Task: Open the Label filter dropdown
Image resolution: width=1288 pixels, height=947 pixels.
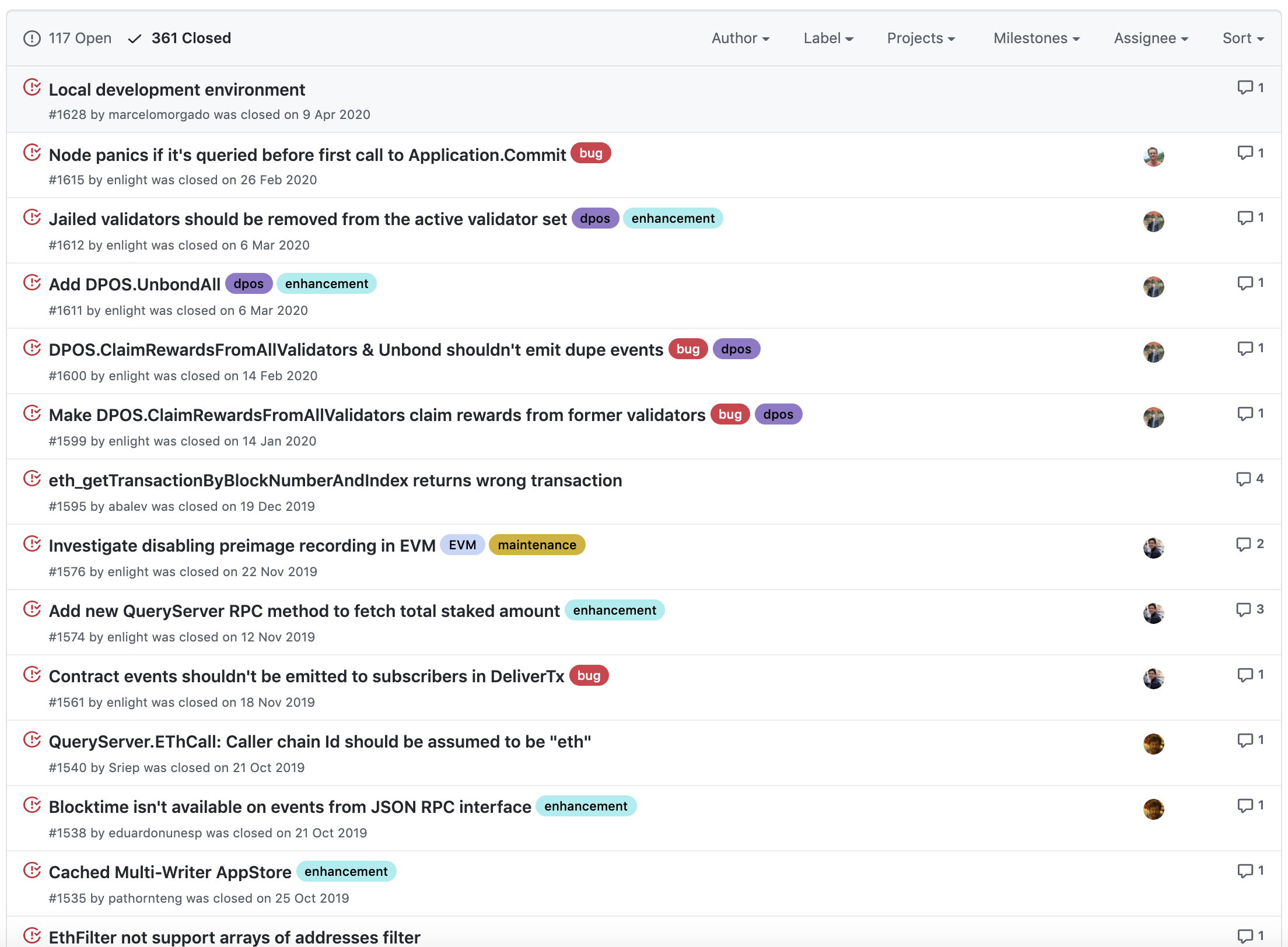Action: (x=828, y=38)
